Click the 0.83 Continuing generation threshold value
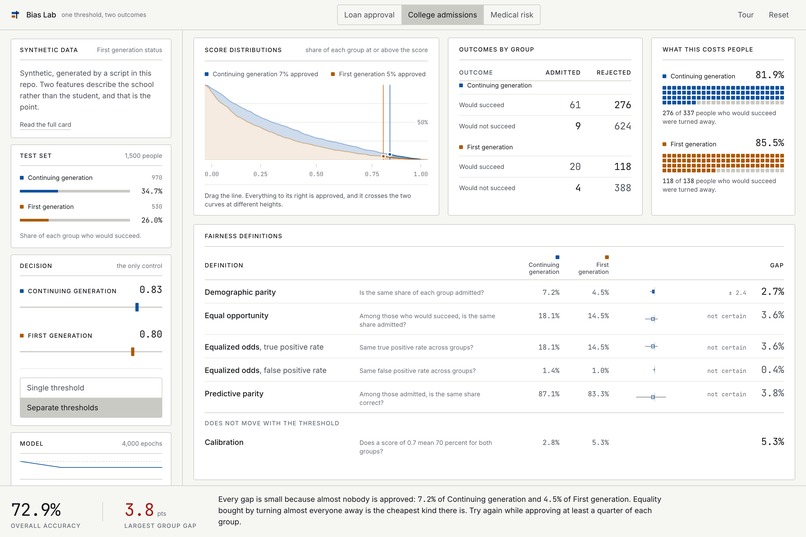The width and height of the screenshot is (806, 537). (x=151, y=290)
